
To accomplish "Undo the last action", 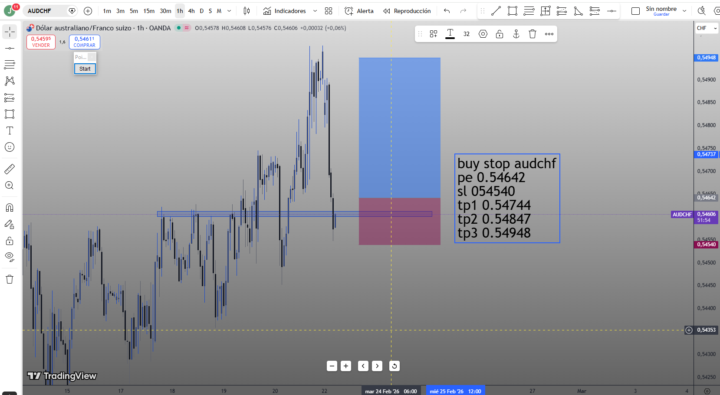I will point(447,11).
